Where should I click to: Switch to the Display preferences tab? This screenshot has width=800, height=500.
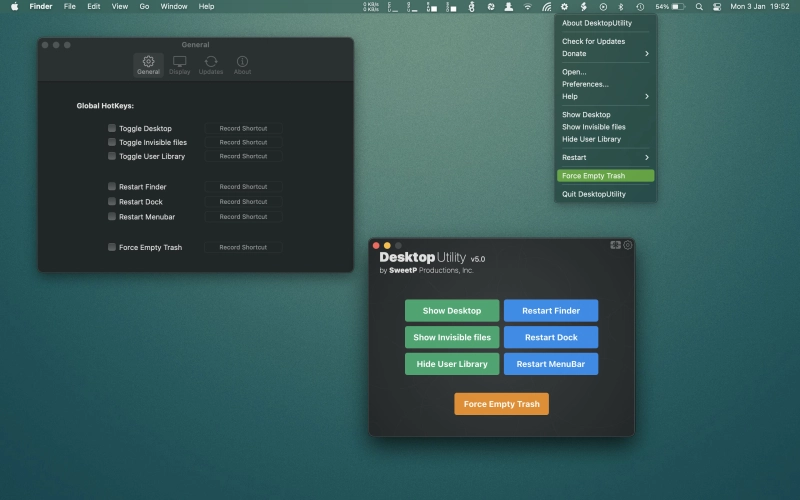point(180,65)
